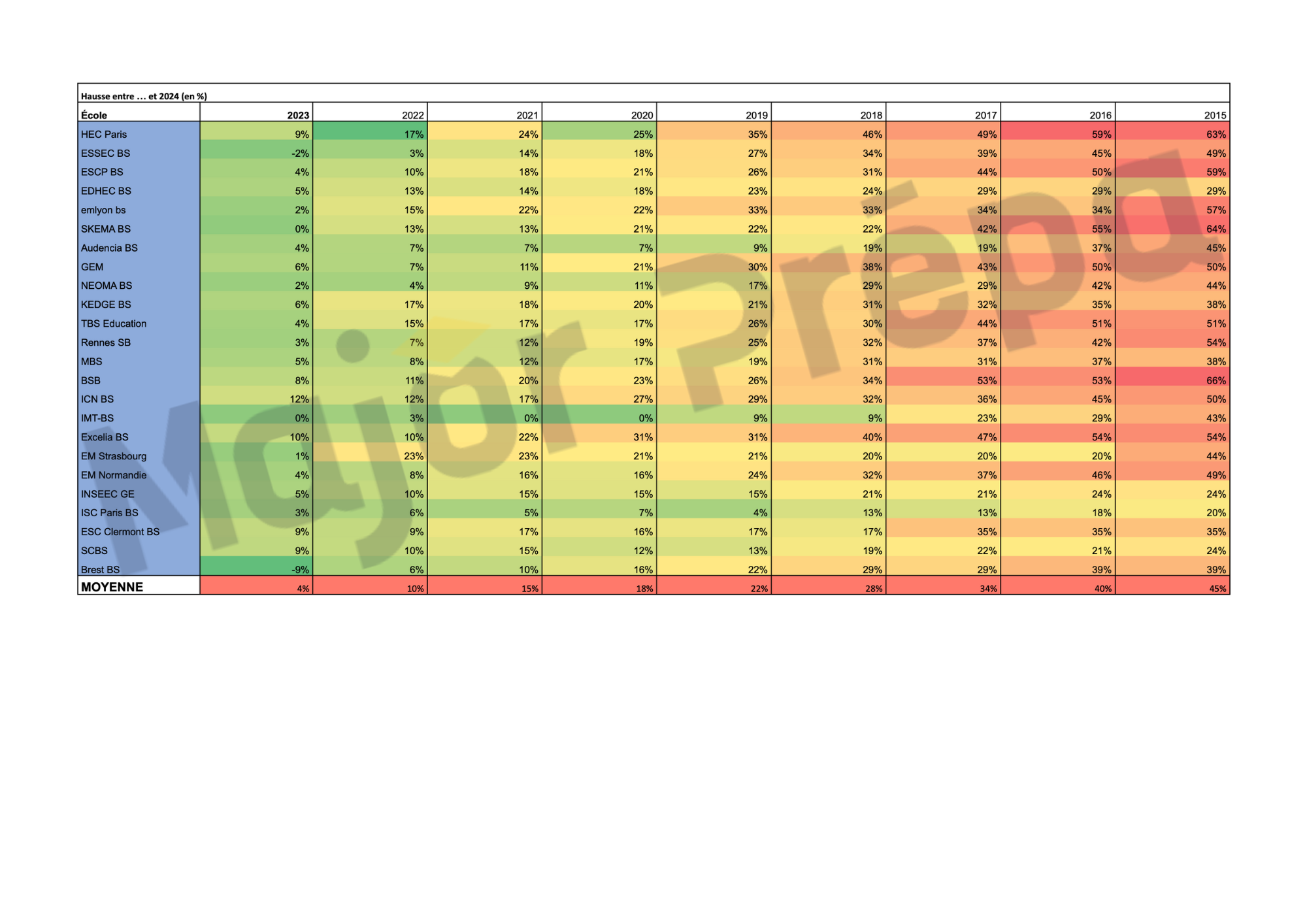Click ESC Clermont BS 2017 value '35%'
This screenshot has height=924, width=1307.
pyautogui.click(x=987, y=531)
